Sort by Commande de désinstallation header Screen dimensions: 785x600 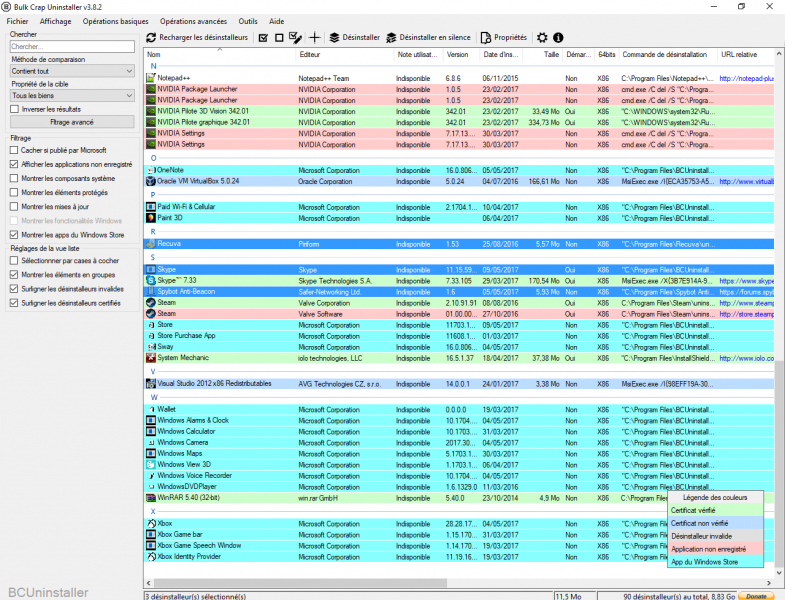(x=667, y=55)
